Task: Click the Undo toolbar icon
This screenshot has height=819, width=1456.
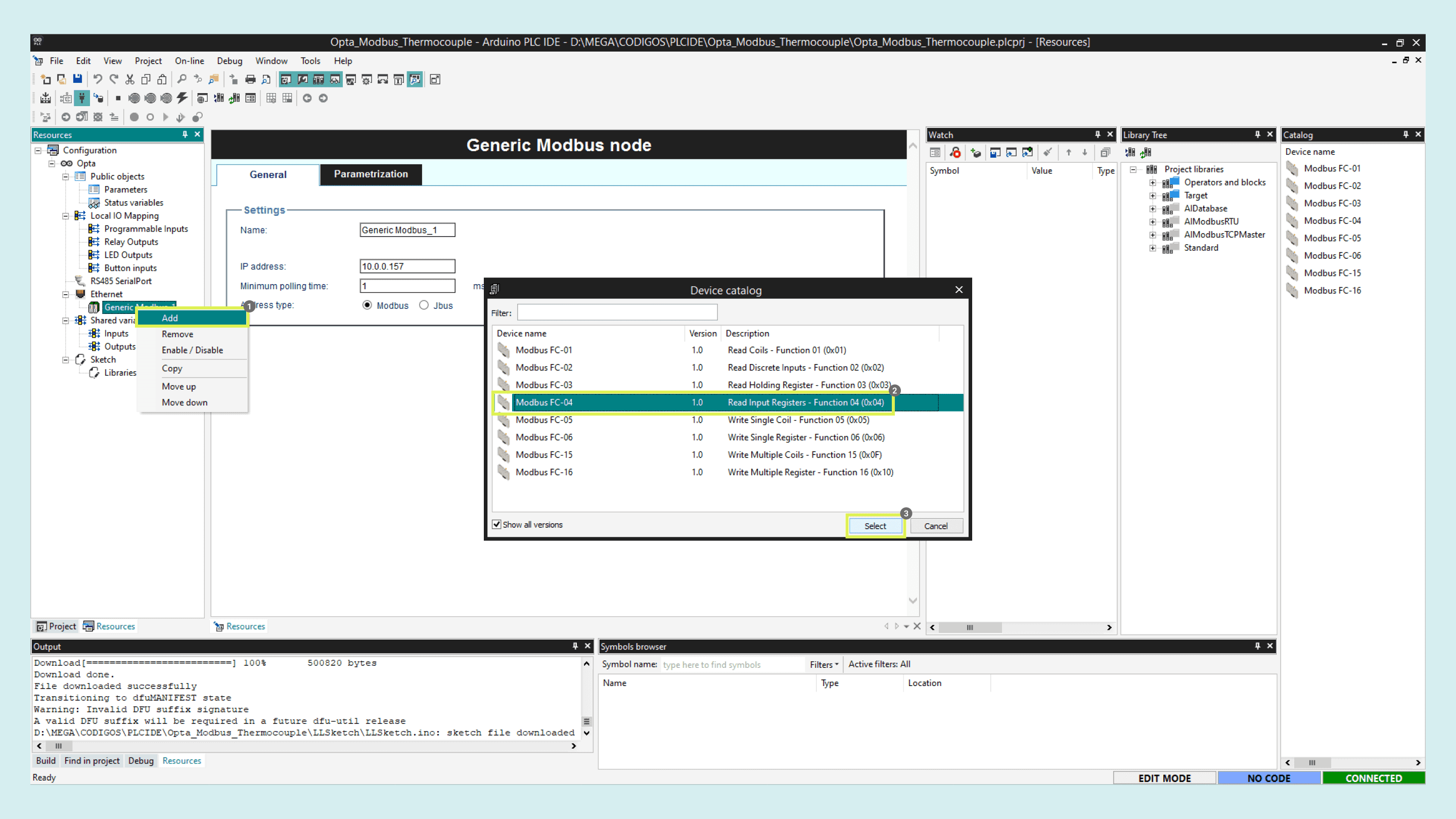Action: 97,79
